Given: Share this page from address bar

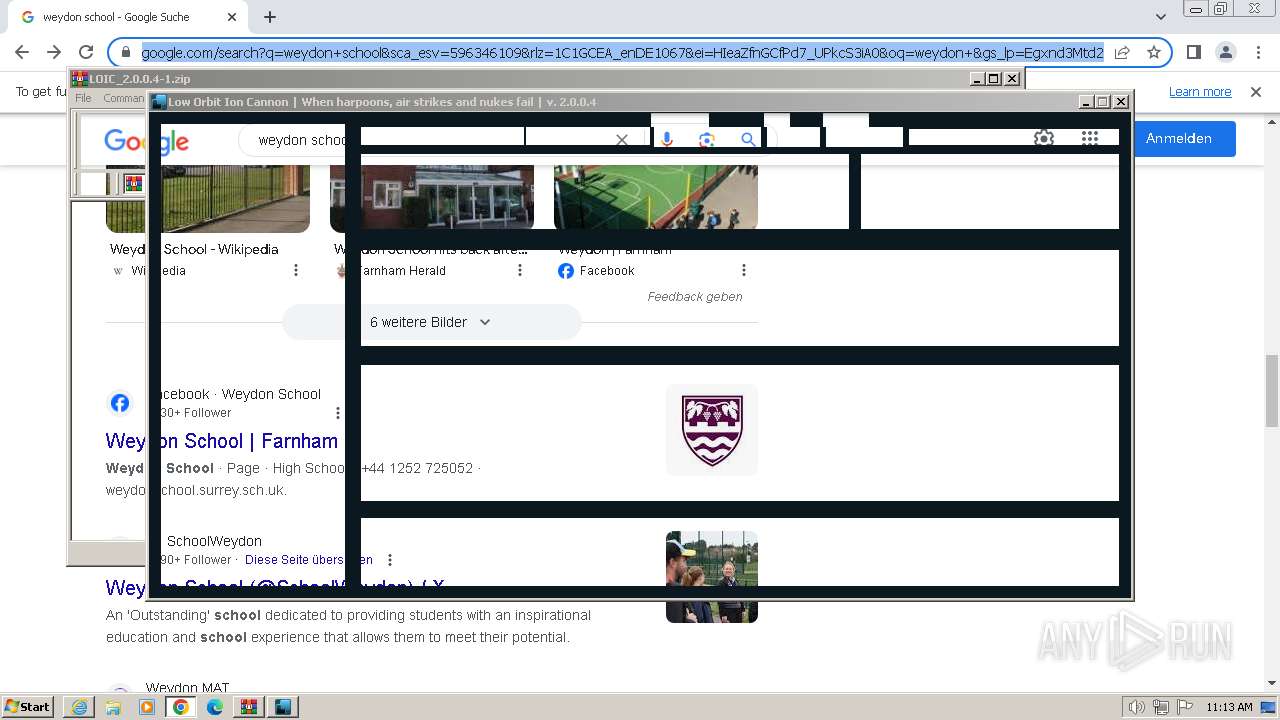Looking at the screenshot, I should point(1122,52).
